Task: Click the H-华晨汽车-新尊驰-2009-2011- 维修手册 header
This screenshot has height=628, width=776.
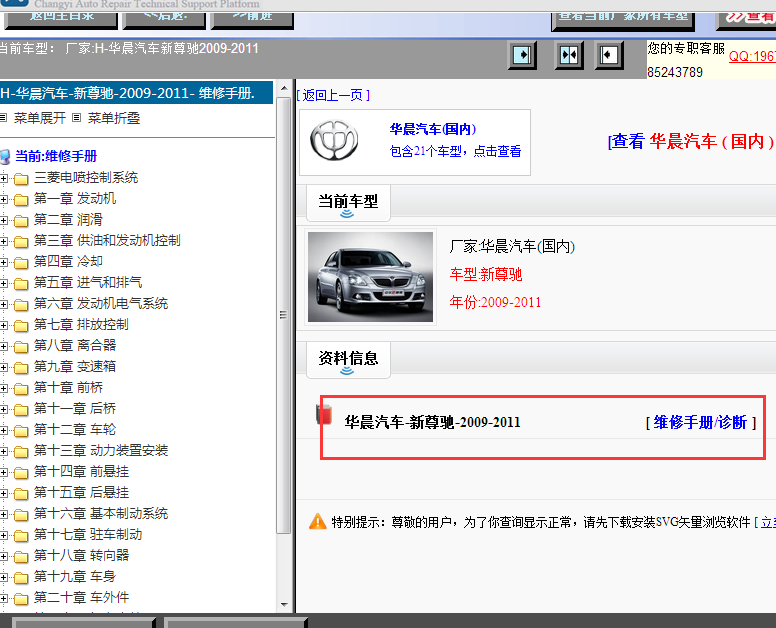Action: tap(136, 93)
